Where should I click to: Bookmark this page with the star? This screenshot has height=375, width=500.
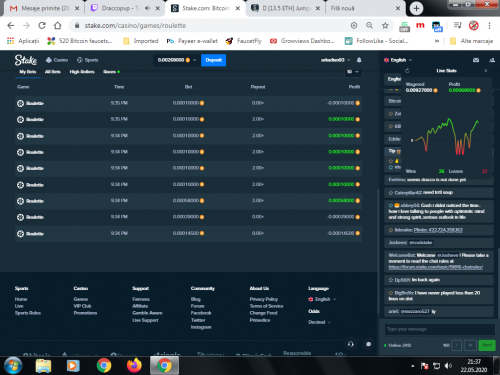click(385, 25)
